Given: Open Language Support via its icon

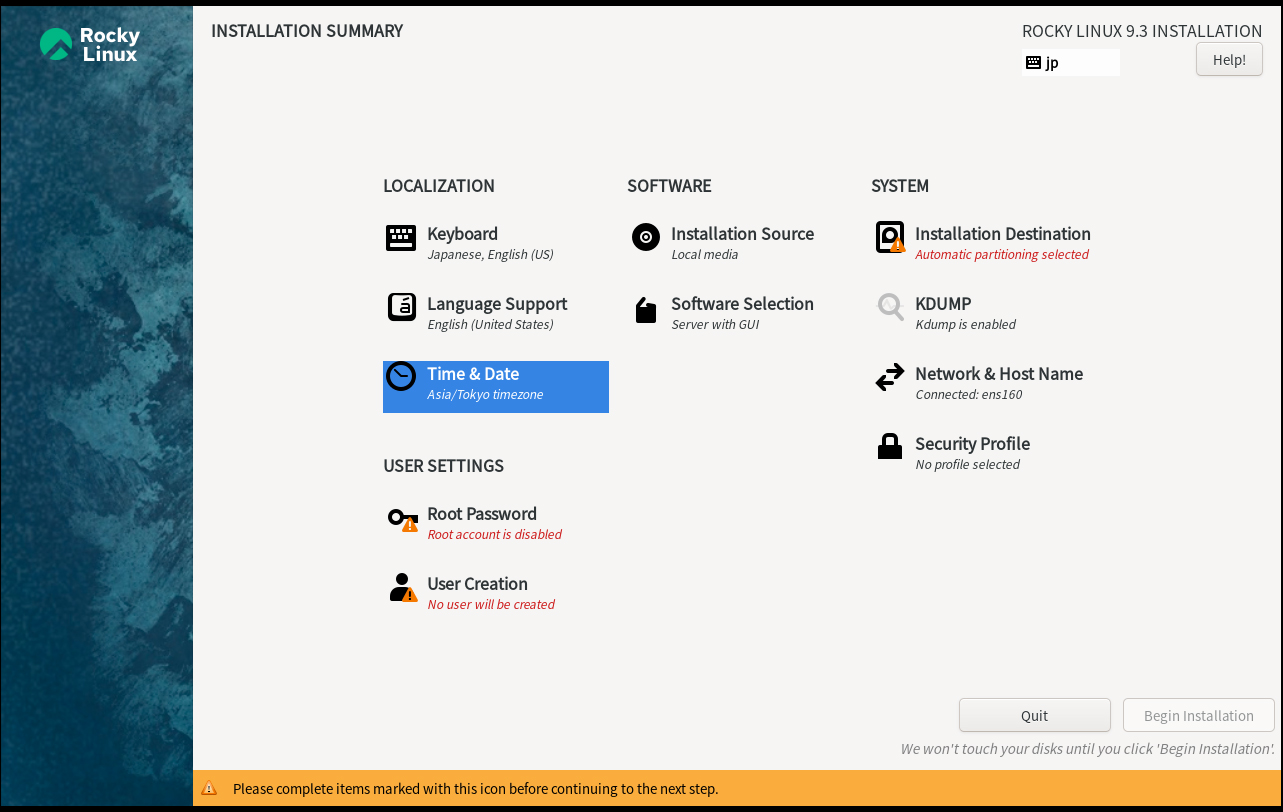Looking at the screenshot, I should point(401,307).
